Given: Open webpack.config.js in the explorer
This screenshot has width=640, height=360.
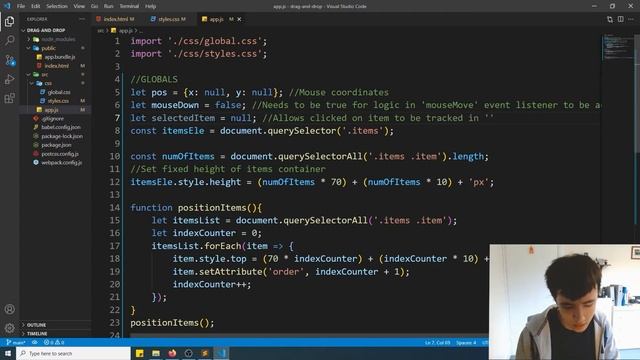Looking at the screenshot, I should point(62,162).
